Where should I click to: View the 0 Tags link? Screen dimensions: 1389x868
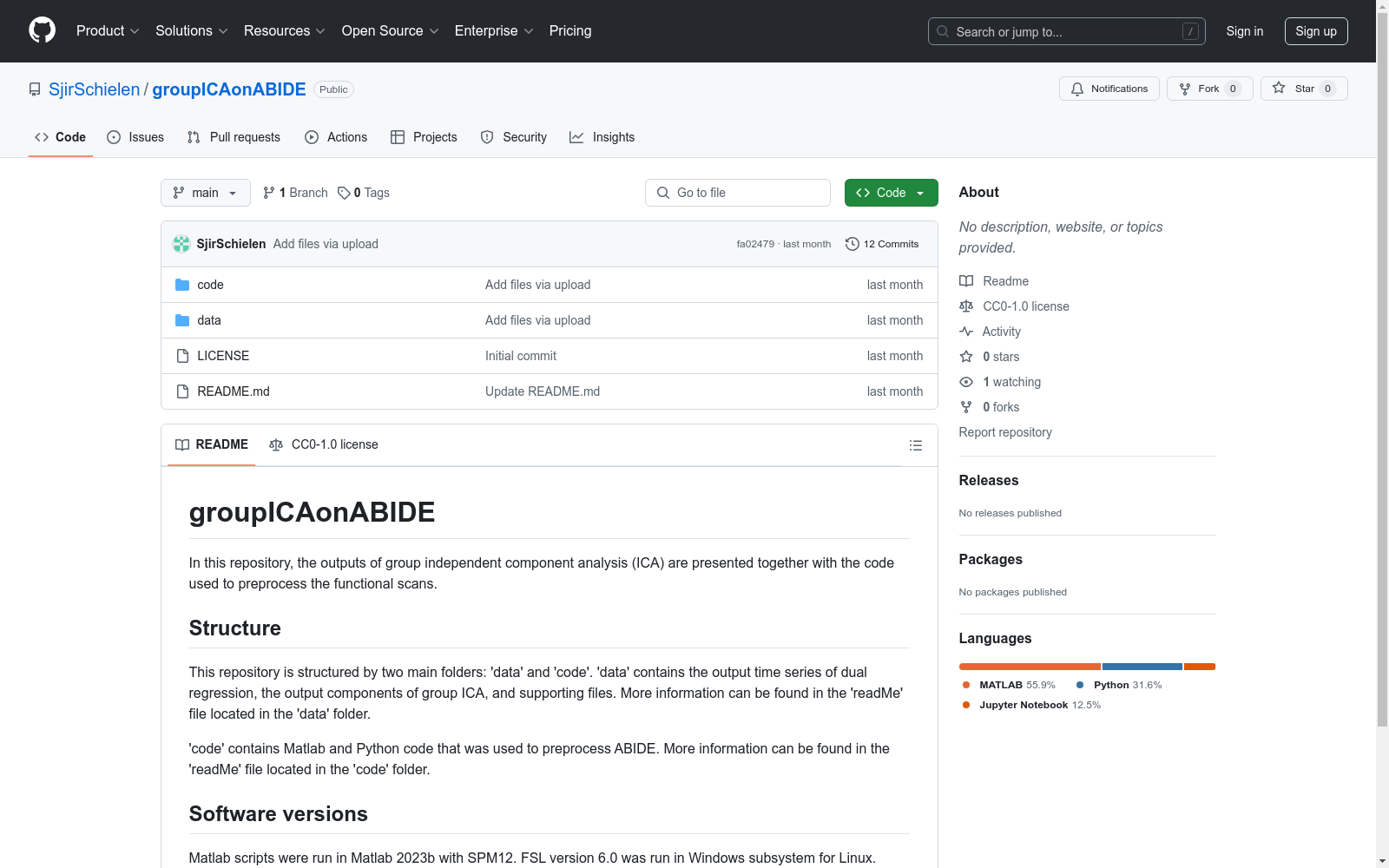click(x=364, y=193)
